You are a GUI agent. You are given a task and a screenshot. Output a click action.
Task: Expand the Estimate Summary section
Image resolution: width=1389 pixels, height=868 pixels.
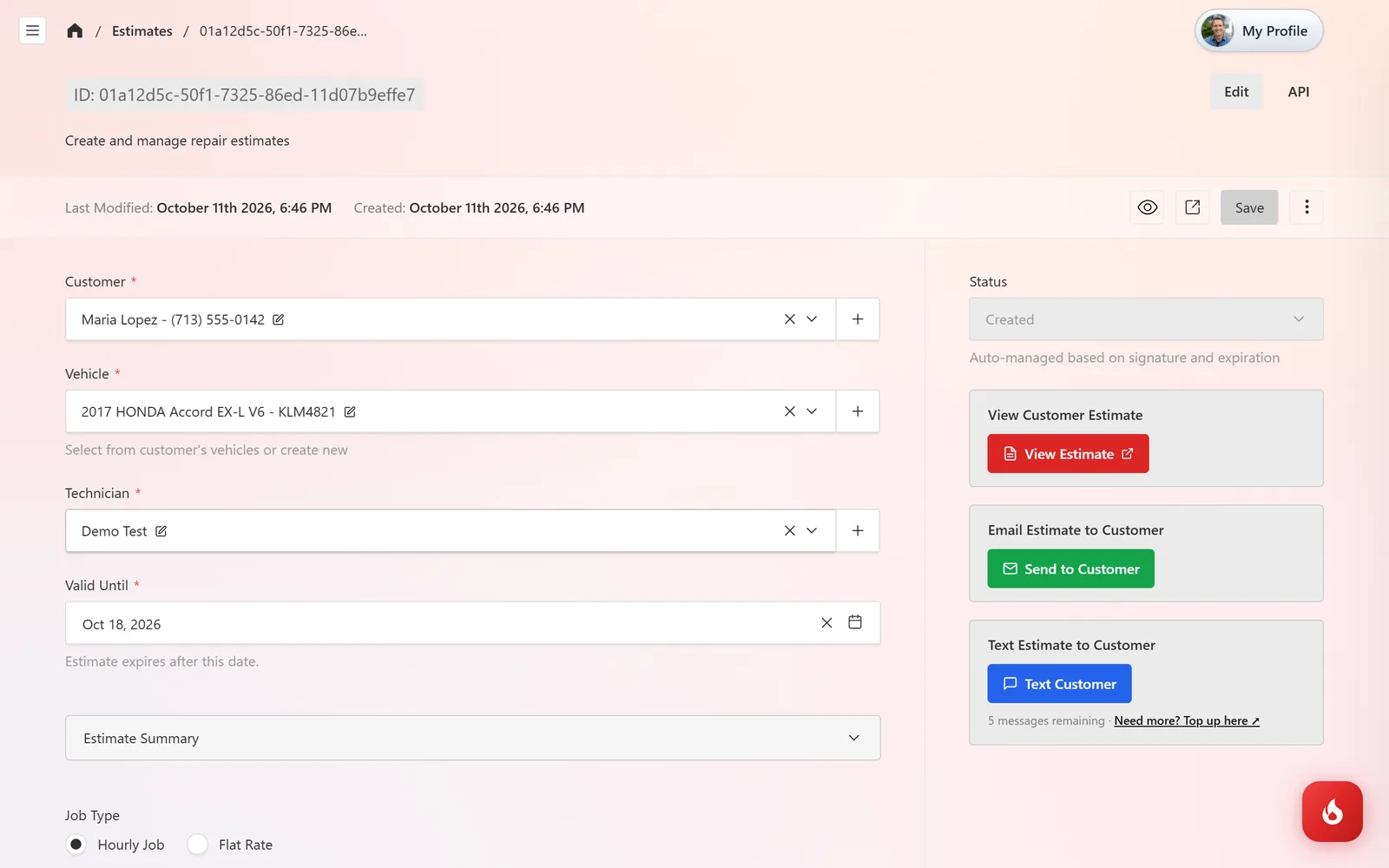[473, 738]
